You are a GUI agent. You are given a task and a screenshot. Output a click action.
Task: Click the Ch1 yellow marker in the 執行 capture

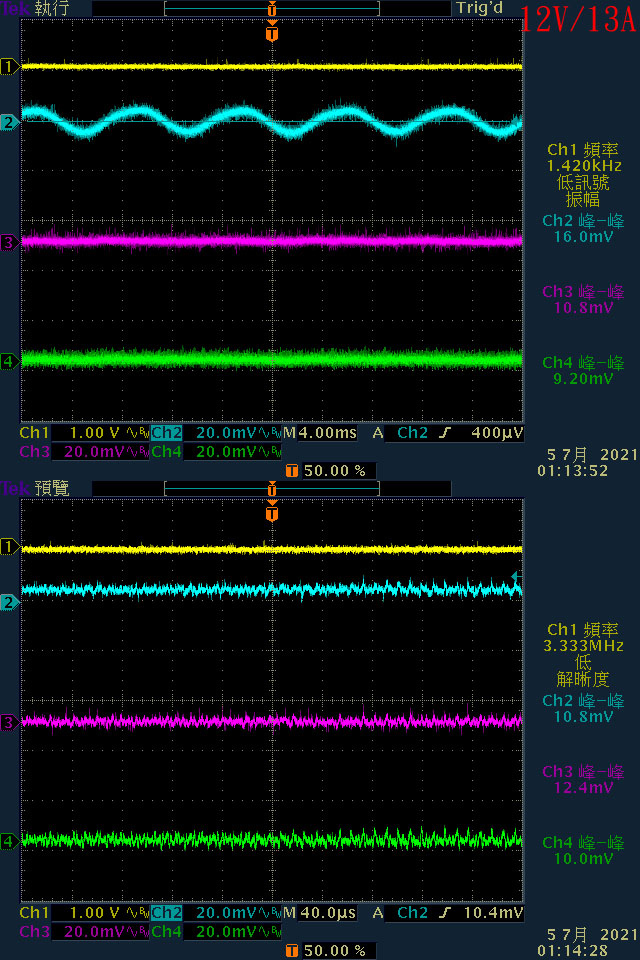click(x=9, y=66)
